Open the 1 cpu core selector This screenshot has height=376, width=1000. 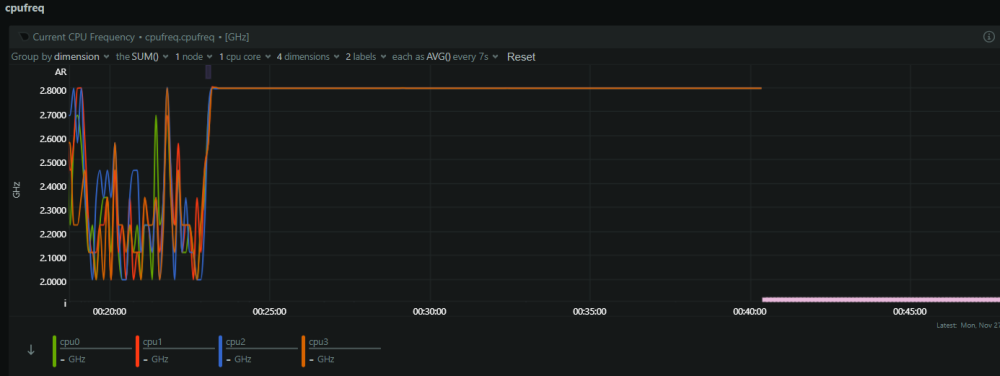coord(245,57)
